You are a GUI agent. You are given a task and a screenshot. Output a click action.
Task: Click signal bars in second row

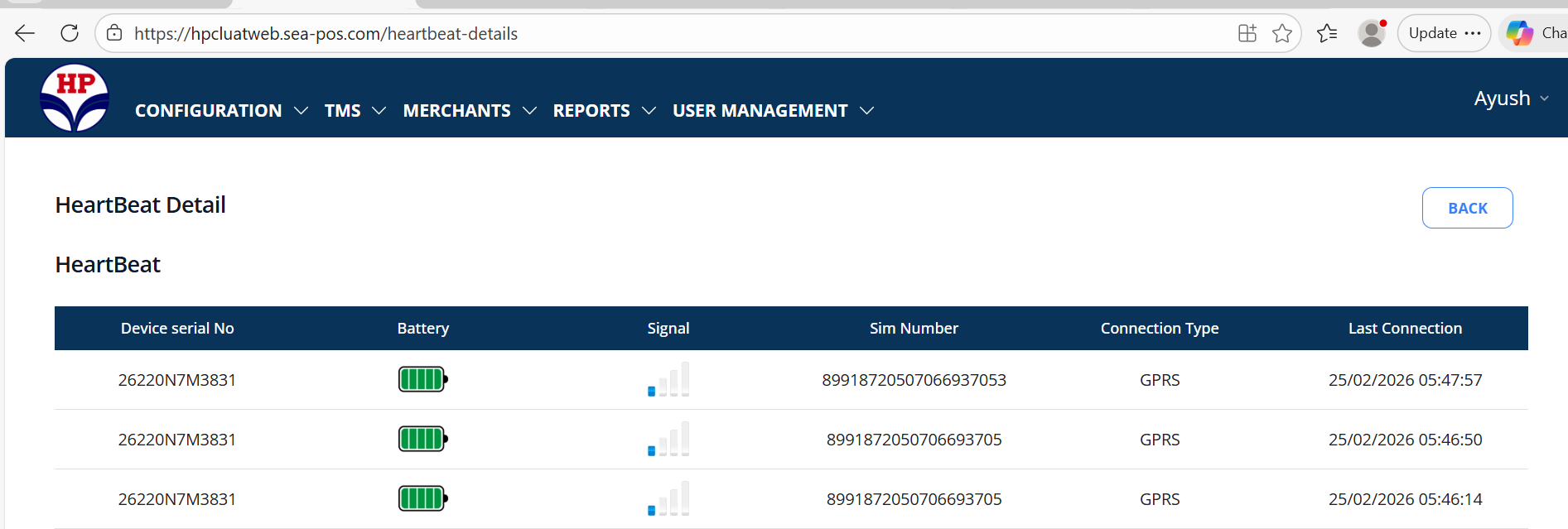click(668, 440)
